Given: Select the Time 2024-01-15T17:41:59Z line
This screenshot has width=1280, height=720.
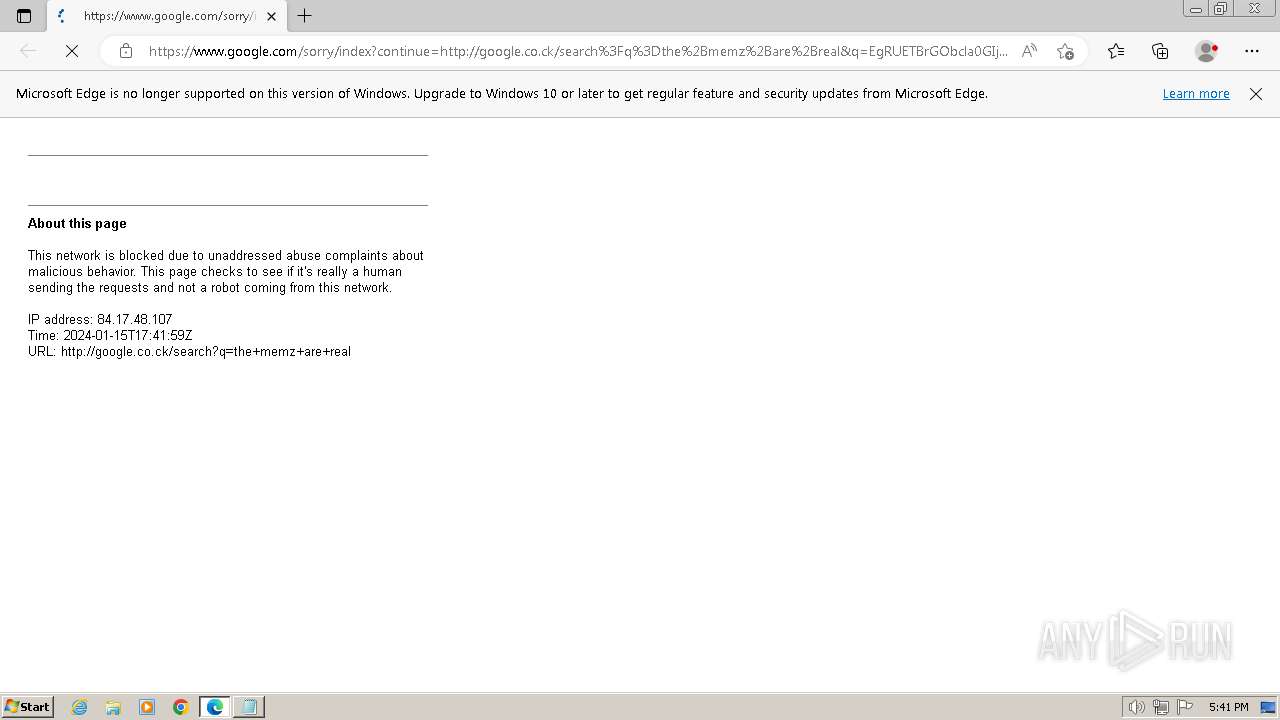Looking at the screenshot, I should 110,336.
